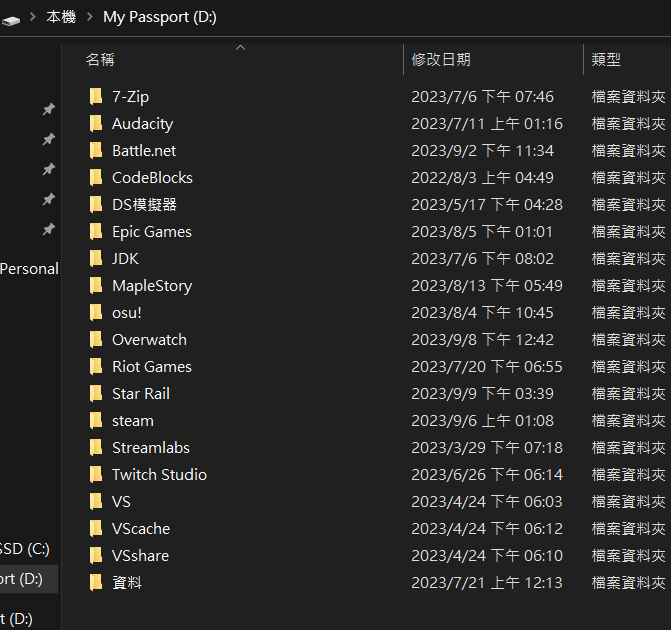The height and width of the screenshot is (630, 671).
Task: Select the MapleStory folder icon
Action: (x=96, y=285)
